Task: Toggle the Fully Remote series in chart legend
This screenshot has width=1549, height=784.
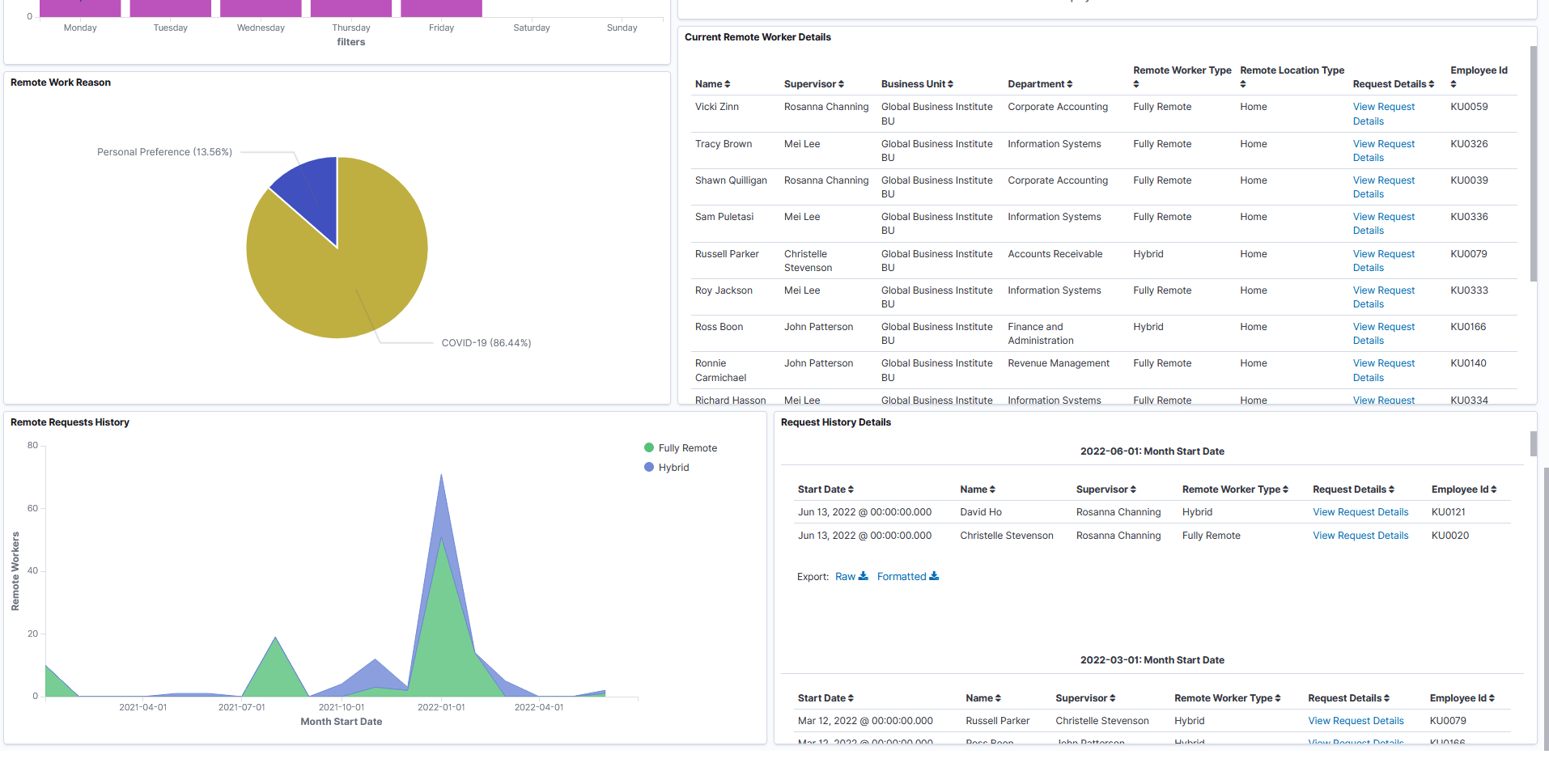Action: pos(680,447)
